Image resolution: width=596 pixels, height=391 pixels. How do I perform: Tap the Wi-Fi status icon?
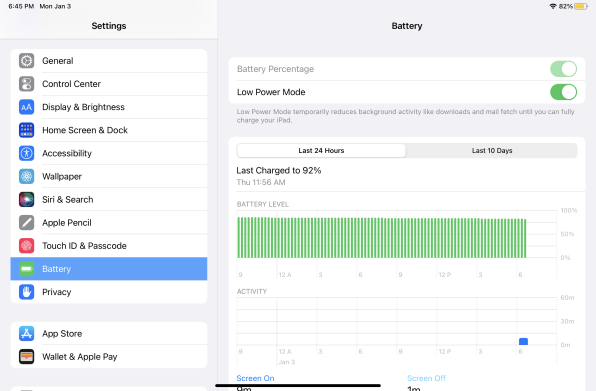[553, 6]
